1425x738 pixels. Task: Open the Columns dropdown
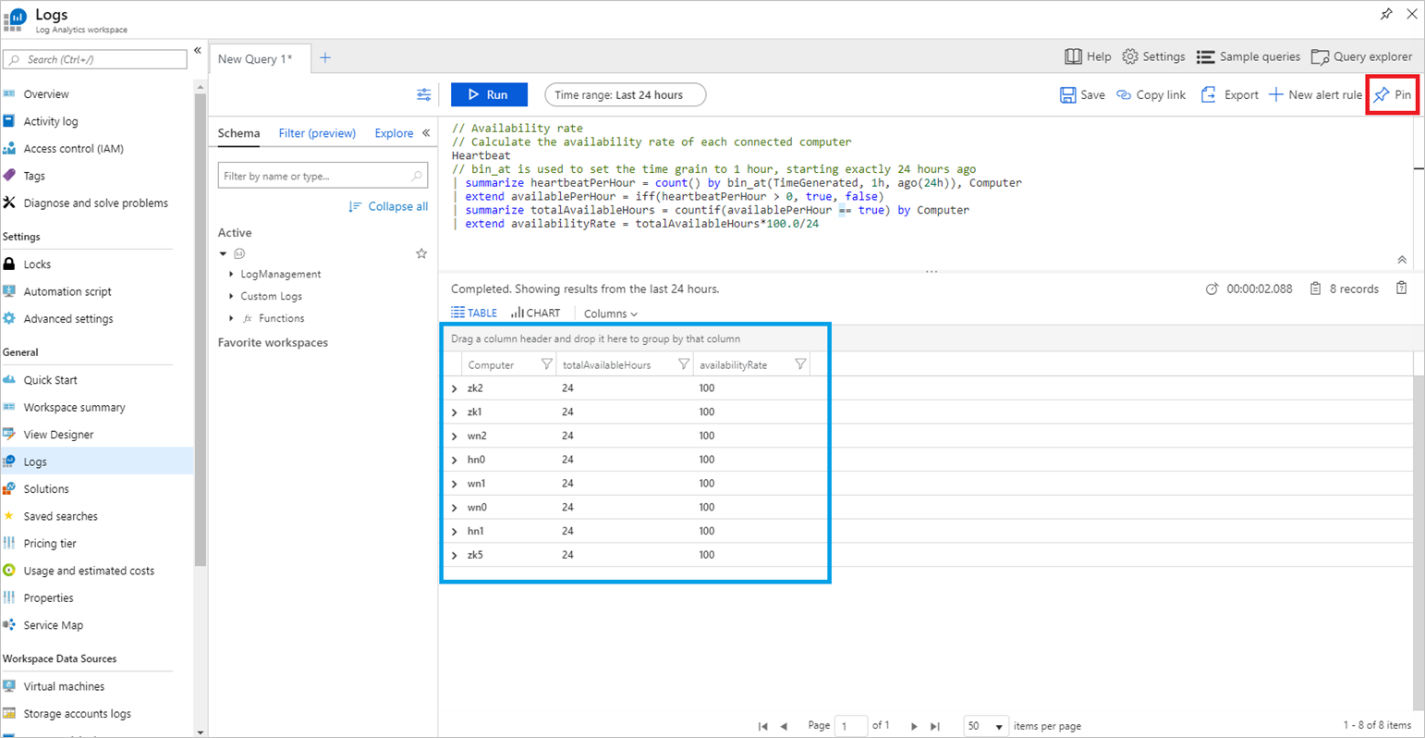[x=610, y=314]
